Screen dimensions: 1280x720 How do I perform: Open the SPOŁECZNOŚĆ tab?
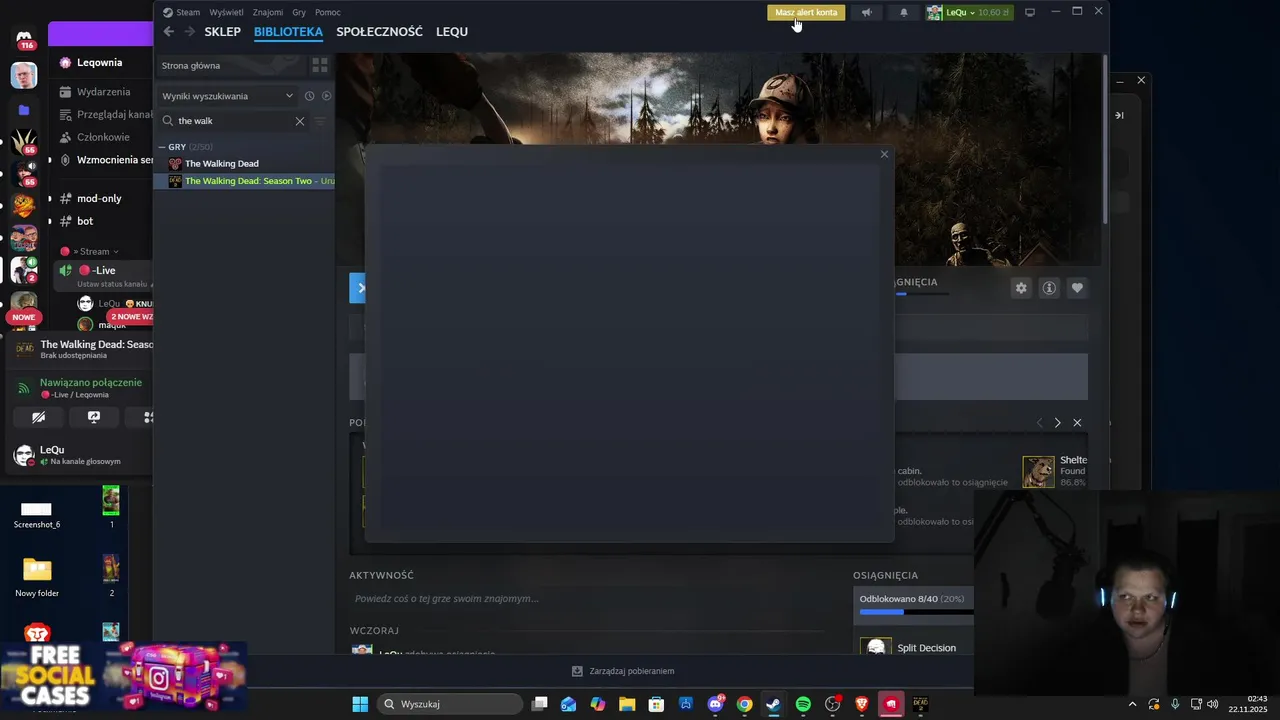[379, 31]
